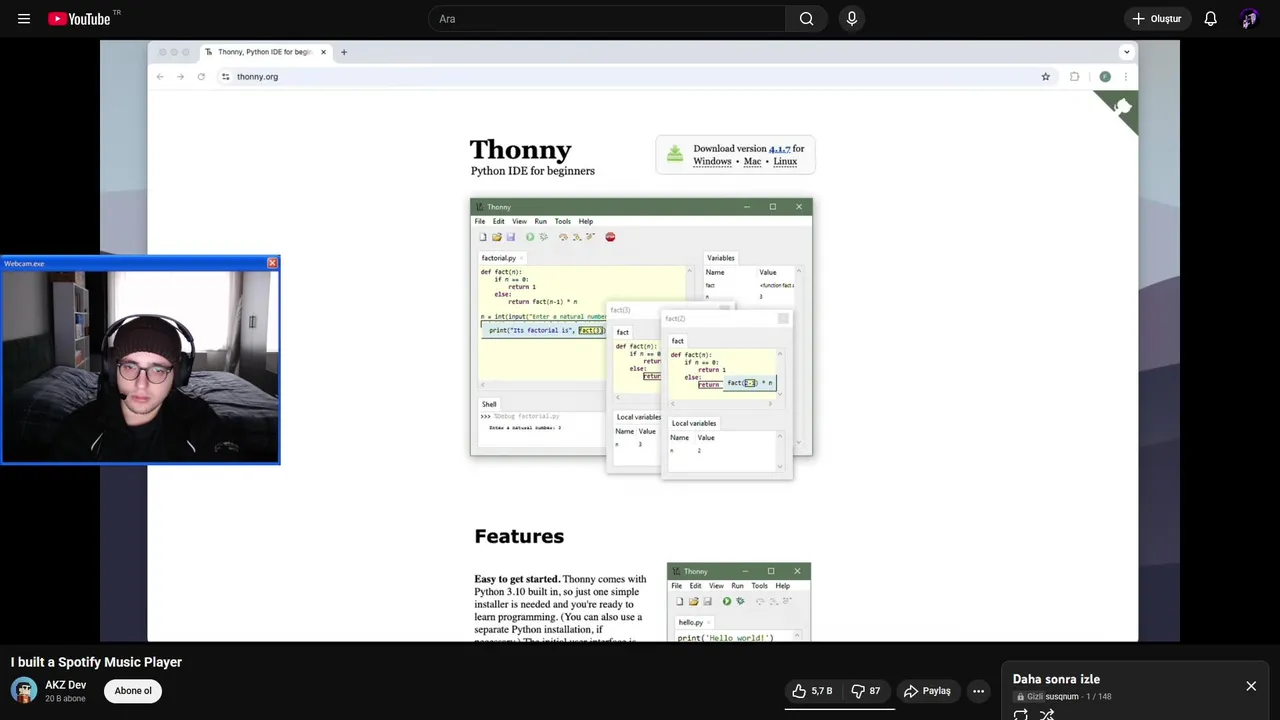Image resolution: width=1280 pixels, height=720 pixels.
Task: Open Run menu in factorial.py Thonny screenshot
Action: [x=540, y=221]
